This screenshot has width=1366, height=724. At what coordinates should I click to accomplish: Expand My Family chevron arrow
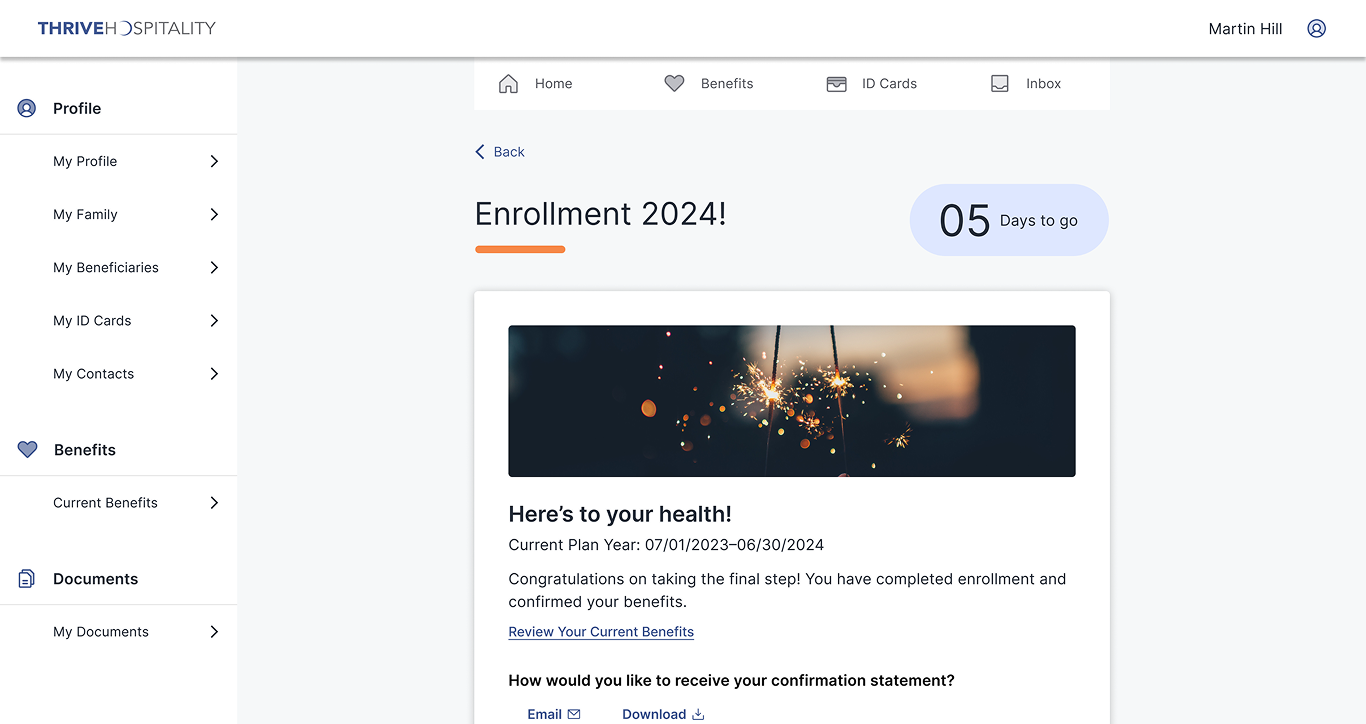pos(214,215)
